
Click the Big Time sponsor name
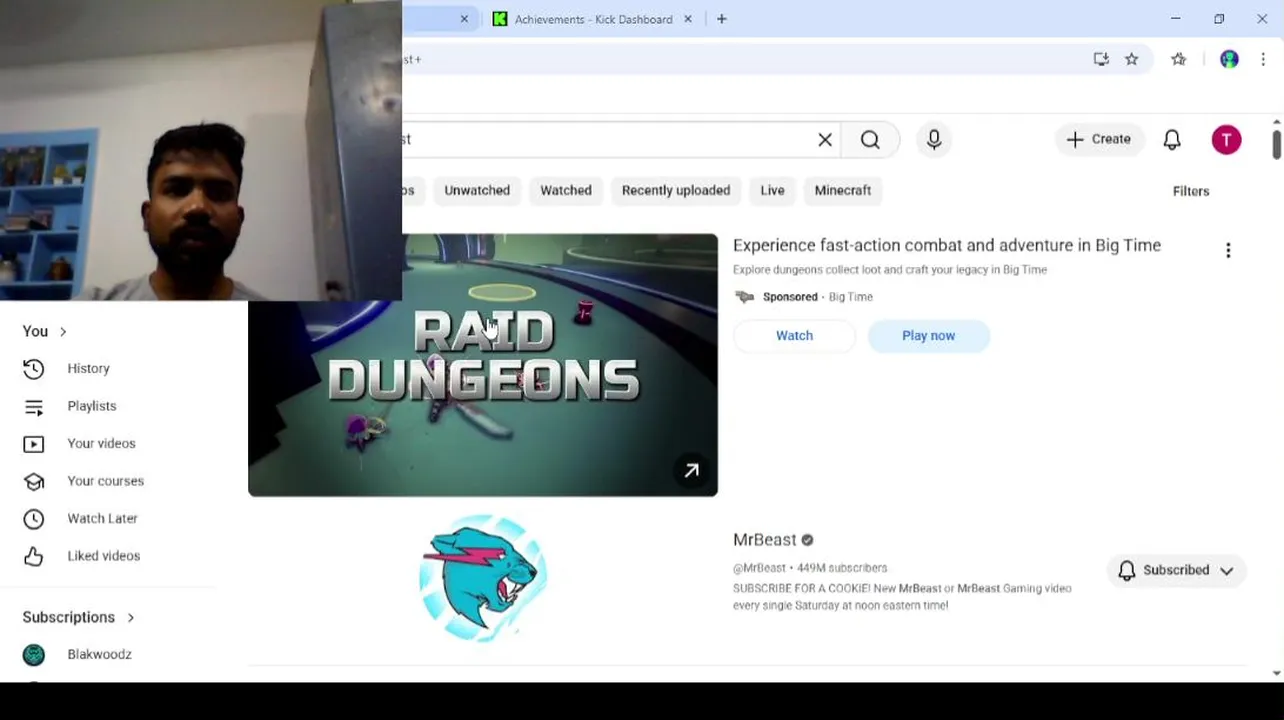851,297
